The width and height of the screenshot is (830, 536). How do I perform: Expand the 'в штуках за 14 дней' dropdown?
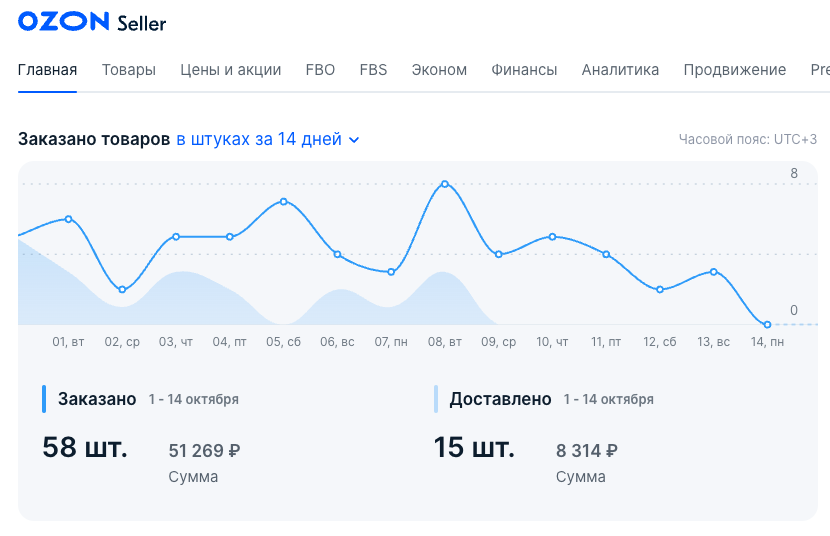268,139
